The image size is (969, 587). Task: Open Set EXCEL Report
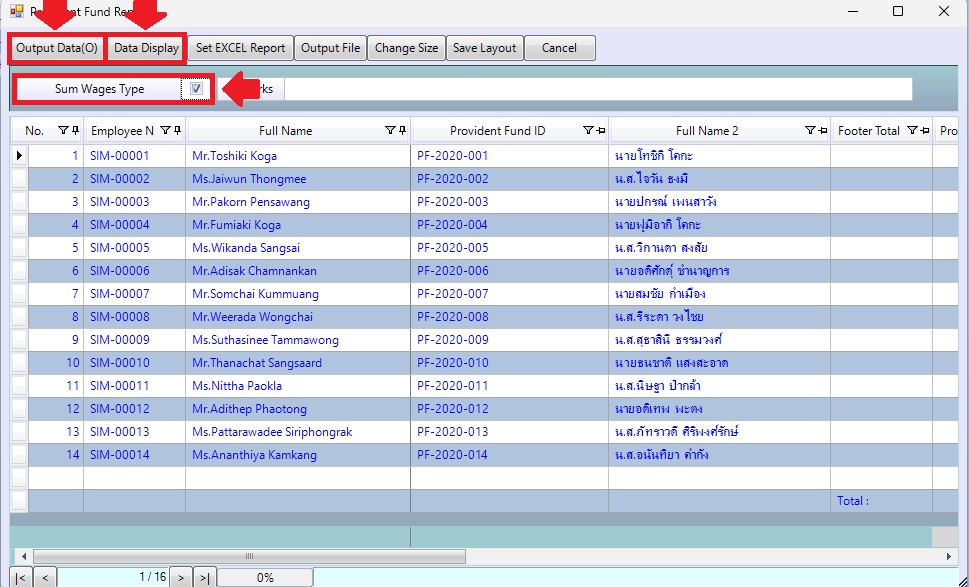pyautogui.click(x=240, y=48)
